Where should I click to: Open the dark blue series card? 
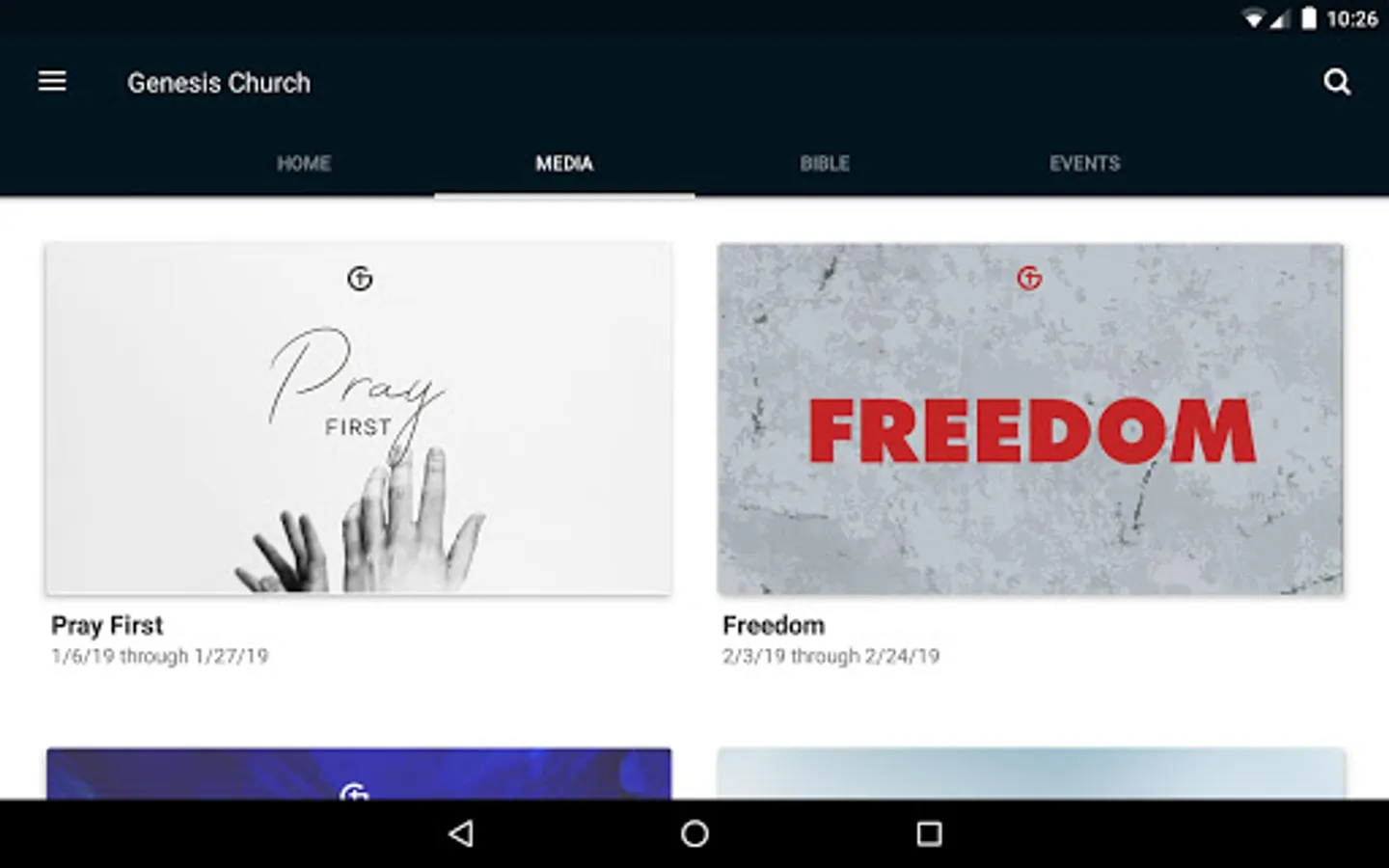pyautogui.click(x=359, y=773)
